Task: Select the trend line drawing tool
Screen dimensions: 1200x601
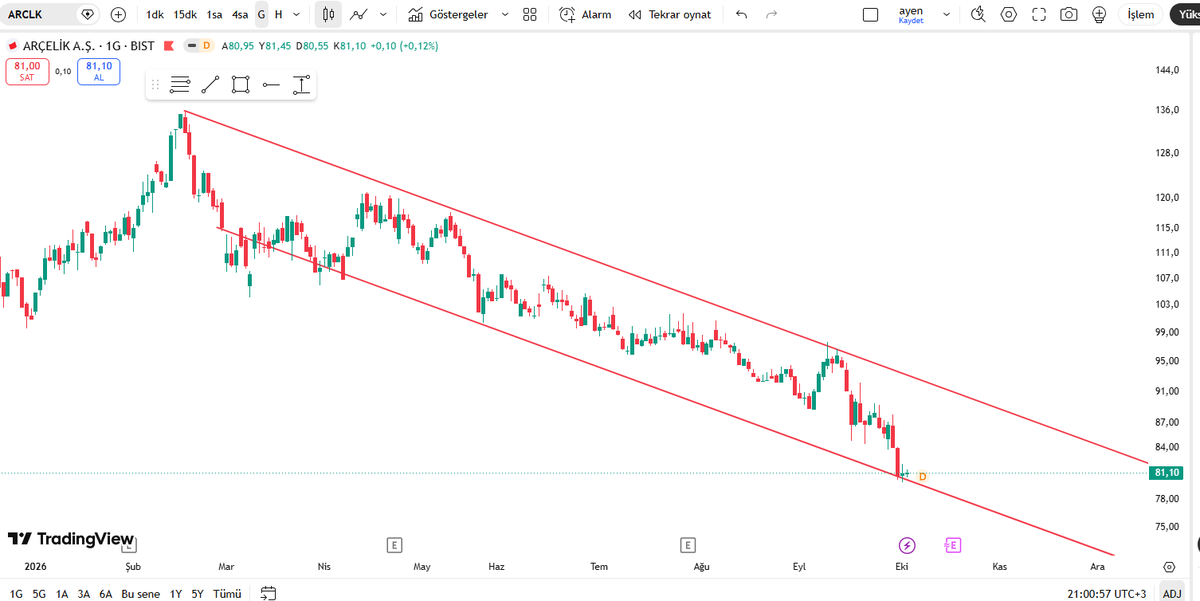Action: [x=210, y=85]
